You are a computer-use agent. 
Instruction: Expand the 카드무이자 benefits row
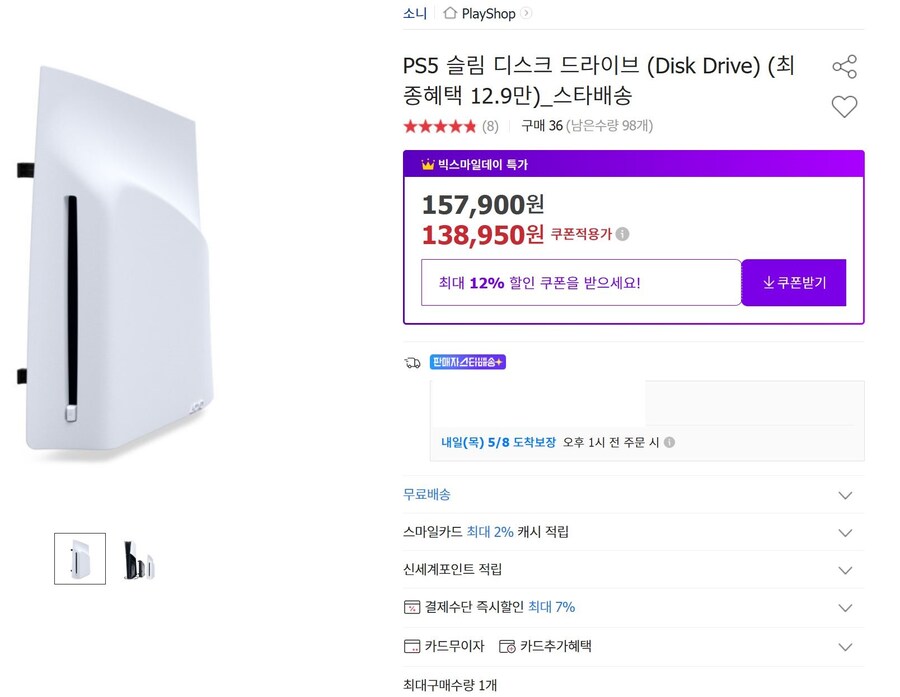coord(845,646)
